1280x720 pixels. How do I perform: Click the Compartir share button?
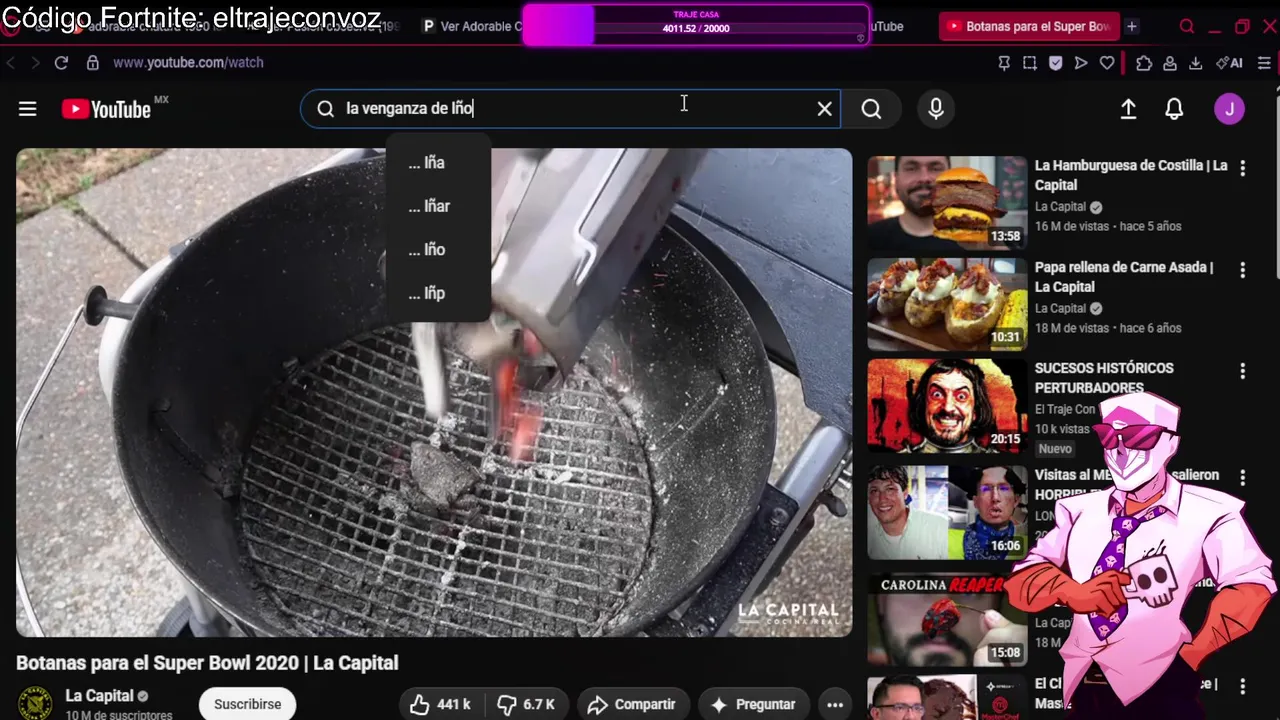632,704
